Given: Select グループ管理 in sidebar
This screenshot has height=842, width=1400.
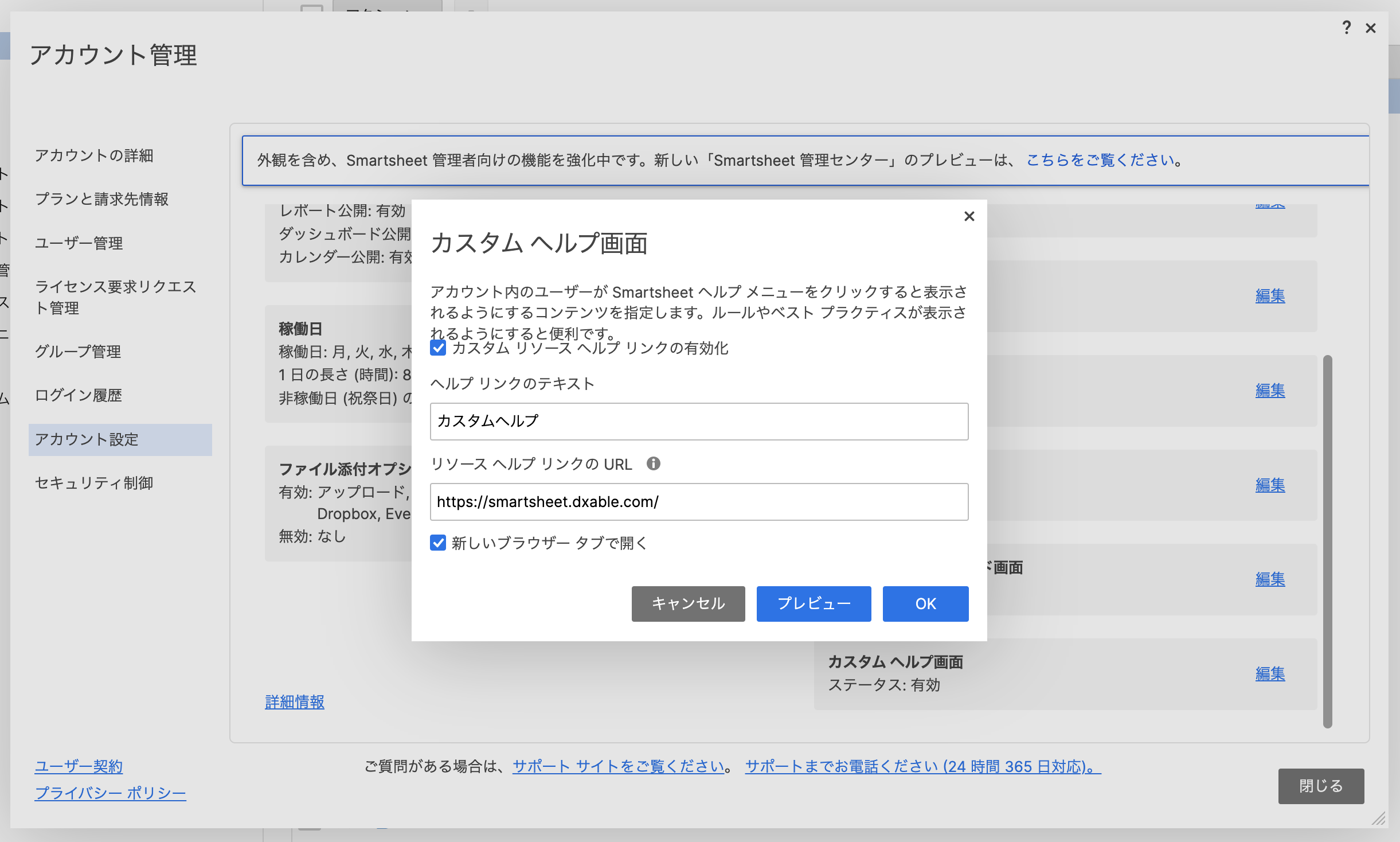Looking at the screenshot, I should coord(78,352).
